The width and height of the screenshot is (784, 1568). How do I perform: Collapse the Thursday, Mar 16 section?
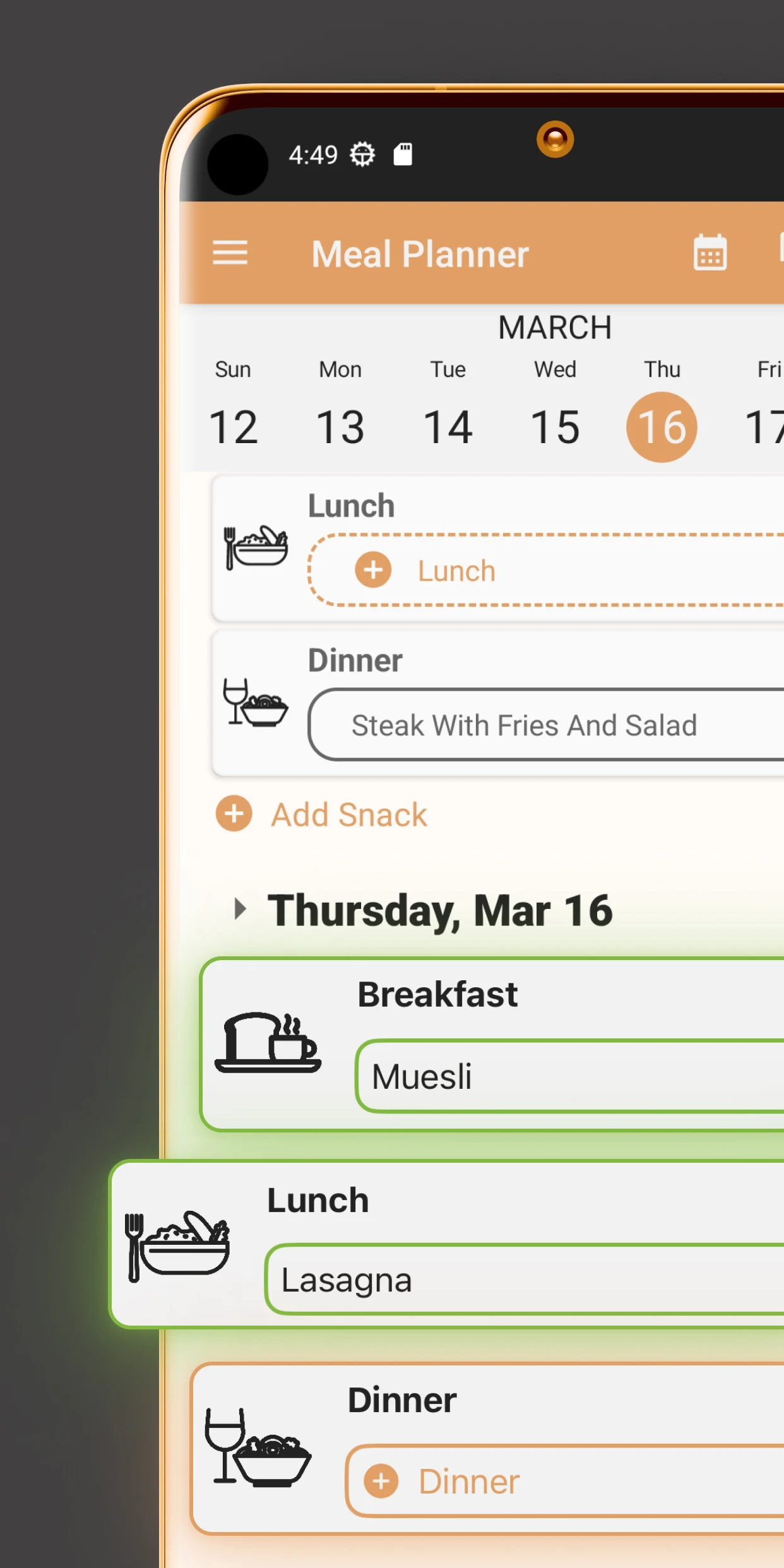(x=239, y=910)
